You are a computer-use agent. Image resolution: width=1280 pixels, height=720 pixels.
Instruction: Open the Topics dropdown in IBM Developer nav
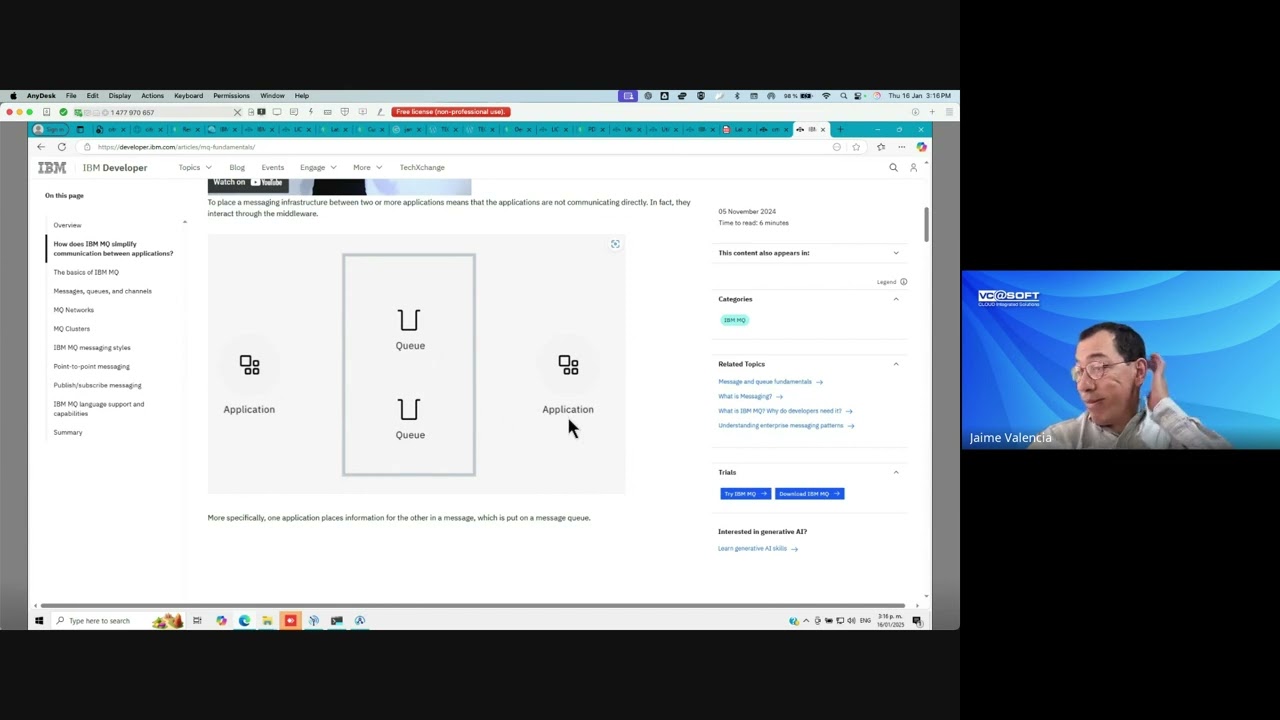[195, 167]
